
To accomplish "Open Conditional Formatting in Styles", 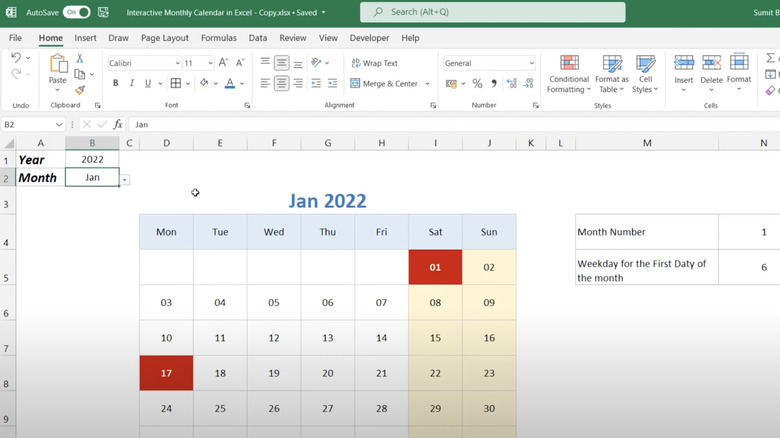I will coord(569,73).
